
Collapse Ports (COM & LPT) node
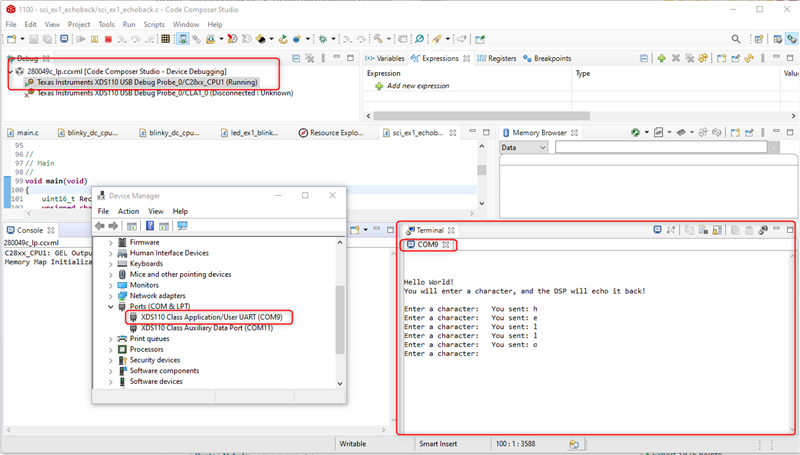coord(111,307)
